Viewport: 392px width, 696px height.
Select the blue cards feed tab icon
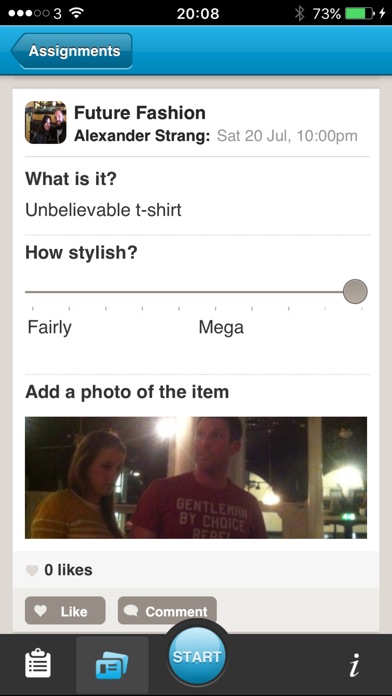112,666
